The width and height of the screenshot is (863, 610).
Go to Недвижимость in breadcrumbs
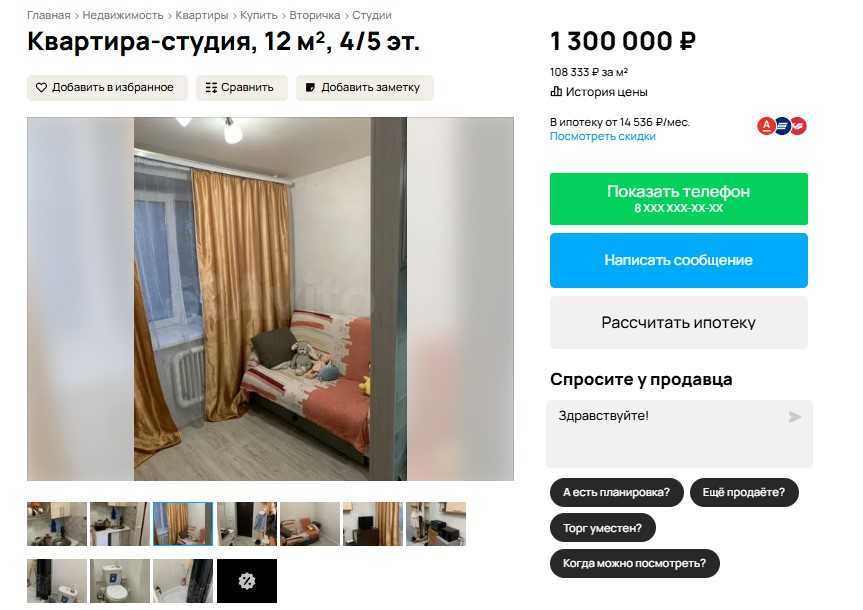pyautogui.click(x=123, y=15)
